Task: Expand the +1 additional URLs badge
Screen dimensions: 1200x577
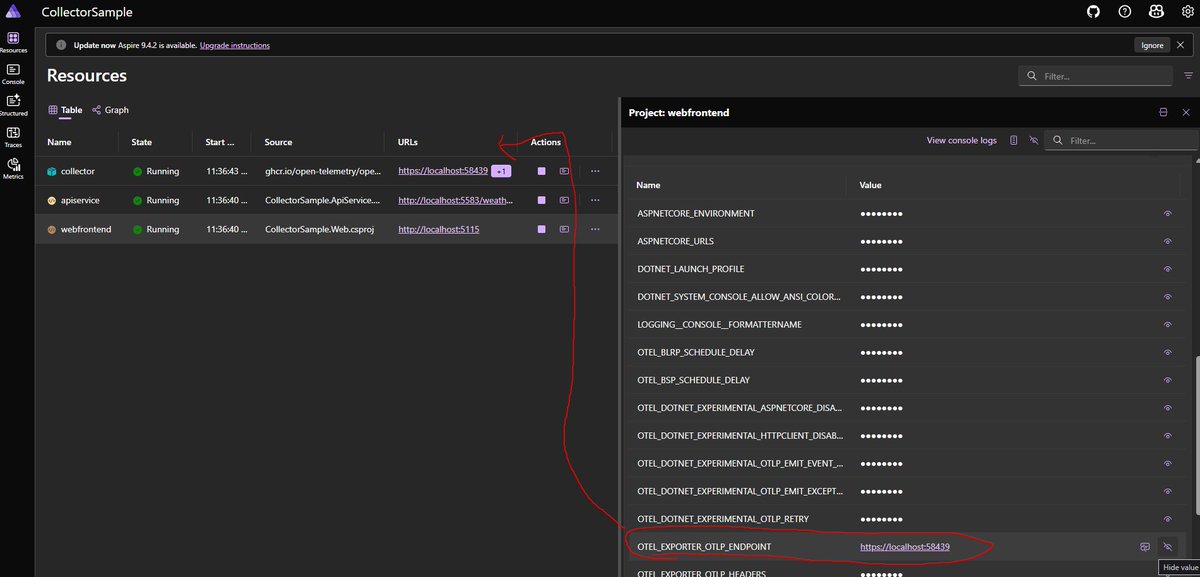Action: click(x=502, y=171)
